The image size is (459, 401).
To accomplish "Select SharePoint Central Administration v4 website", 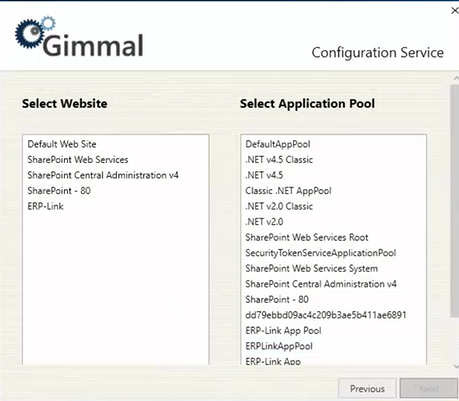I will [103, 175].
